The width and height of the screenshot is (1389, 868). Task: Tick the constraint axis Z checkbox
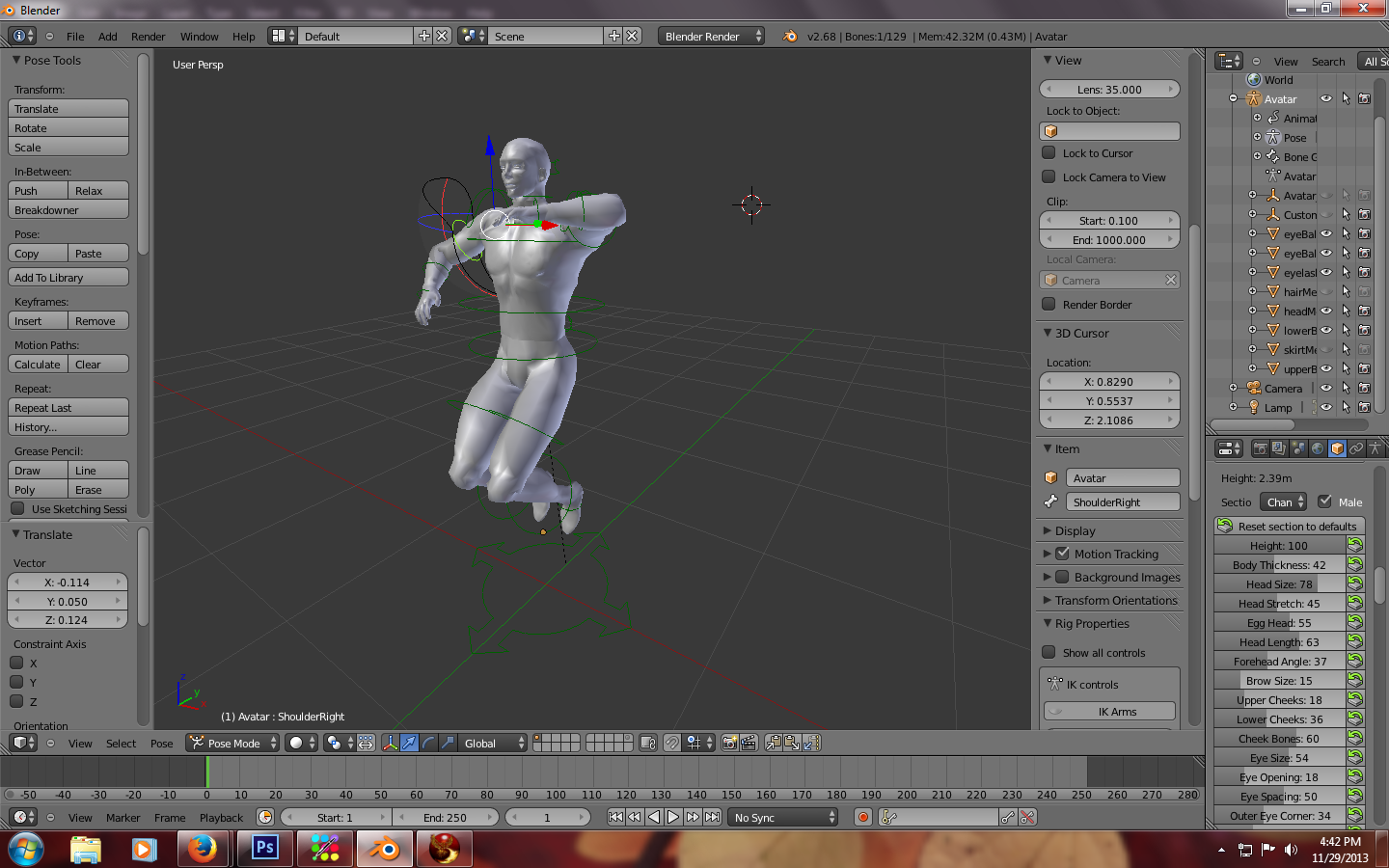point(16,701)
